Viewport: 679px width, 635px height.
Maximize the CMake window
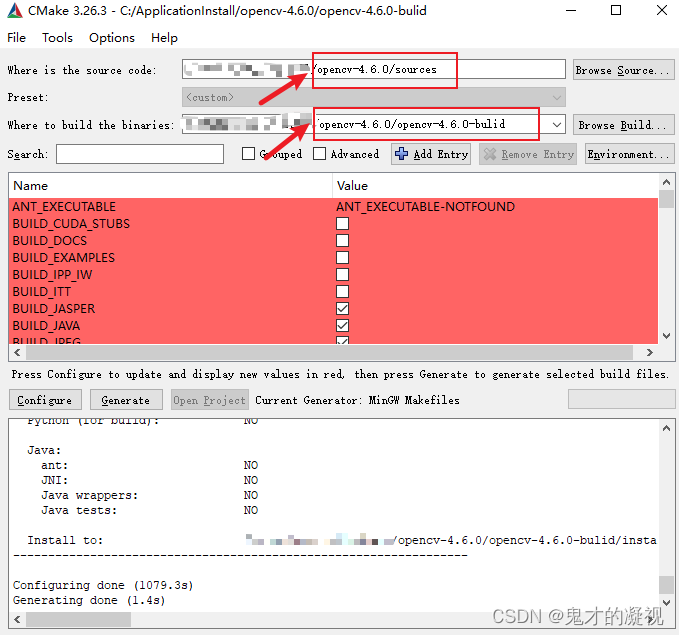(616, 10)
